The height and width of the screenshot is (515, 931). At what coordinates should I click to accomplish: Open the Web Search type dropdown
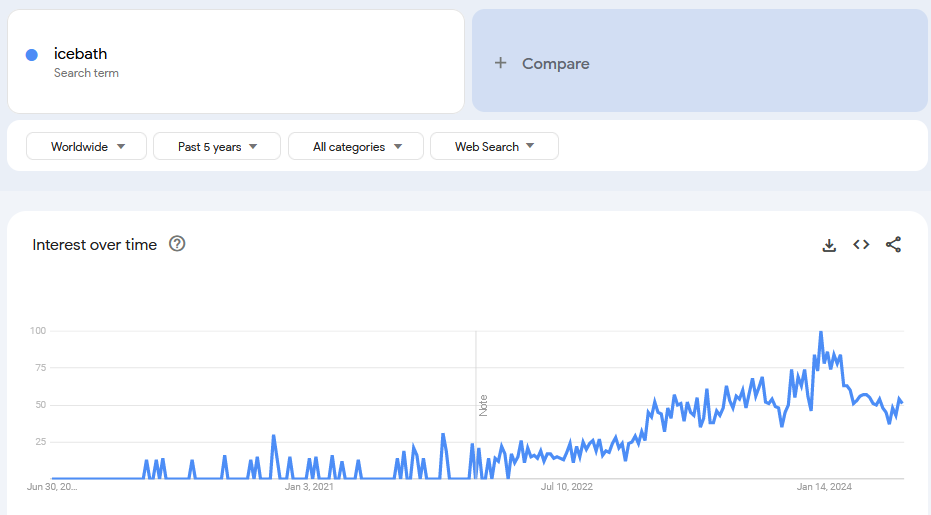[494, 146]
